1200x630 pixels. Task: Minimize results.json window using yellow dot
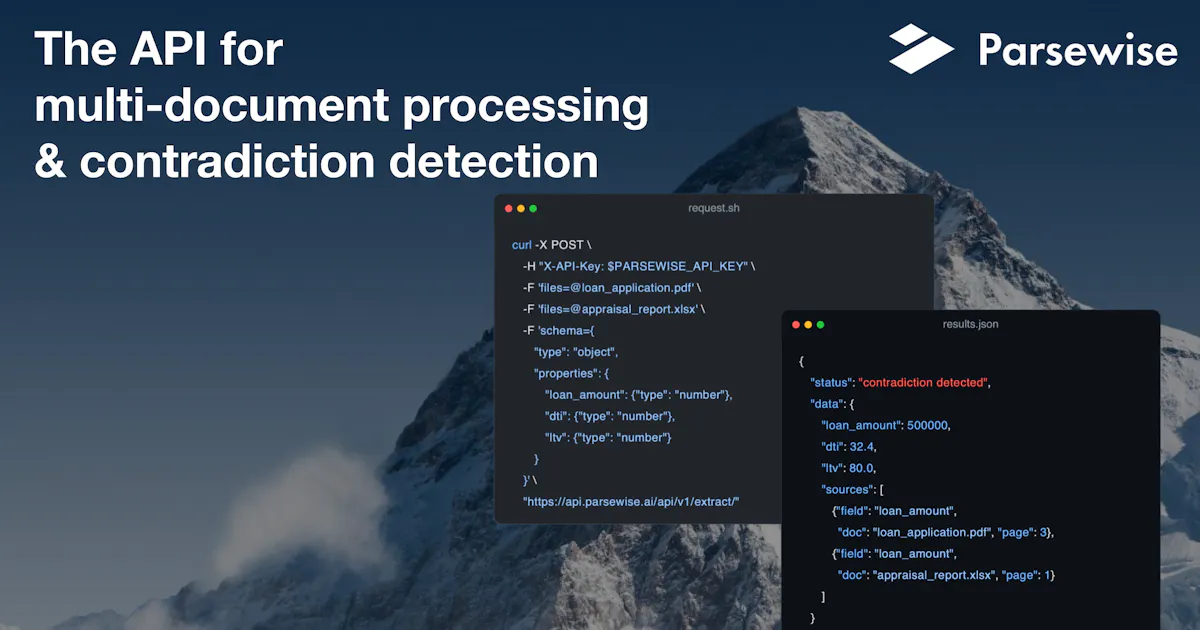pyautogui.click(x=809, y=324)
